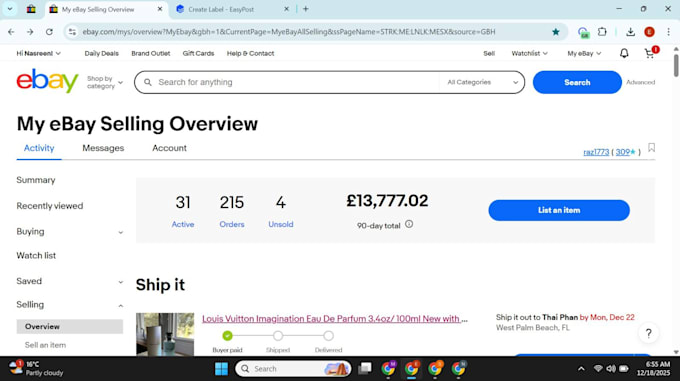Click the green extension icon in toolbar
This screenshot has width=680, height=381.
583,32
